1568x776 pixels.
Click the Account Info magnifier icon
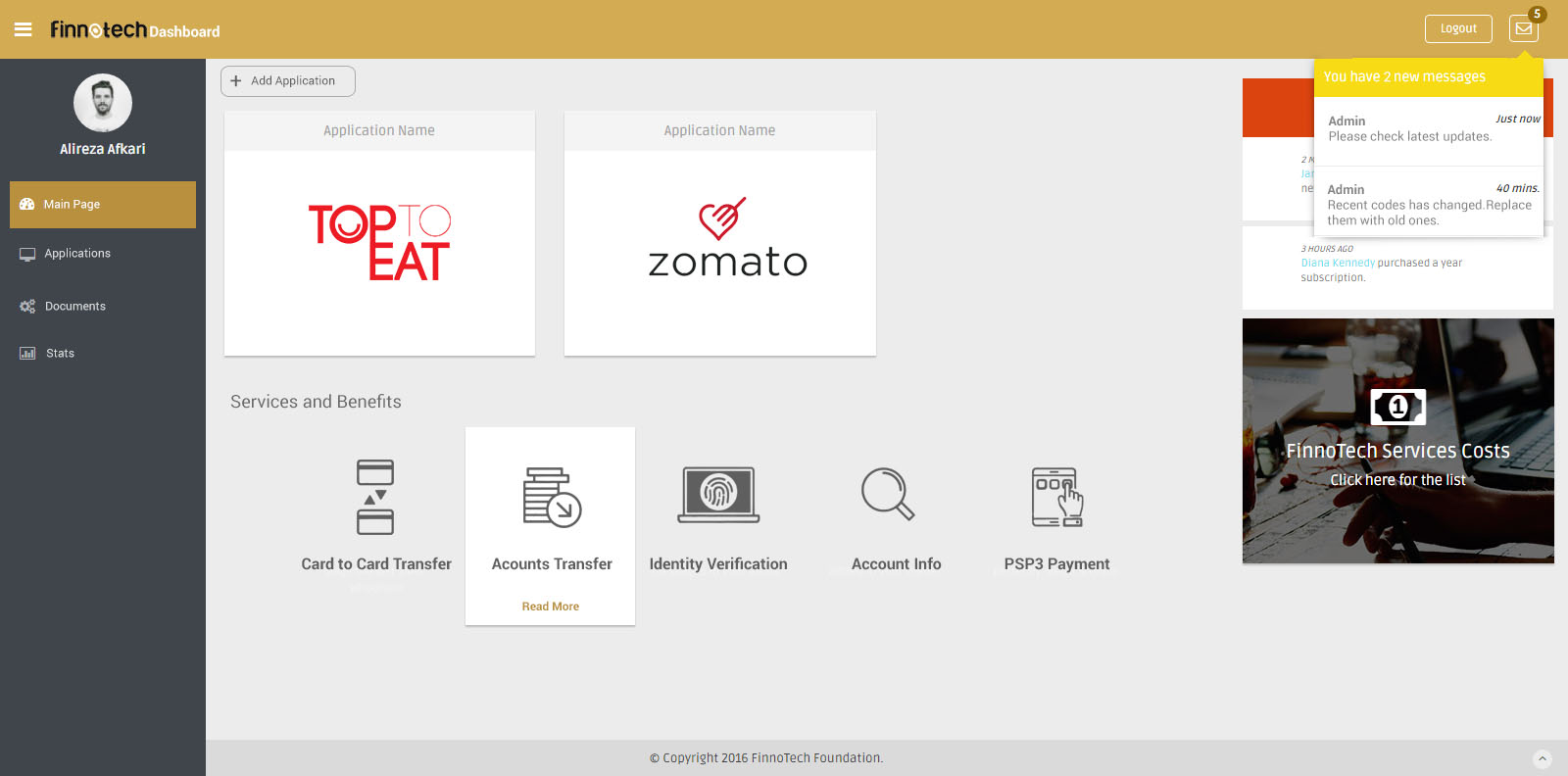tap(888, 493)
